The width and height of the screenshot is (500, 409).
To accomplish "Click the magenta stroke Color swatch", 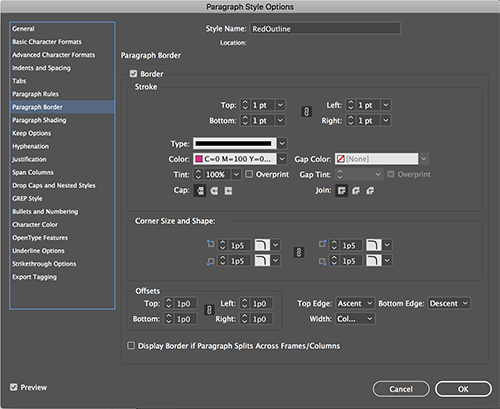I will [x=199, y=159].
